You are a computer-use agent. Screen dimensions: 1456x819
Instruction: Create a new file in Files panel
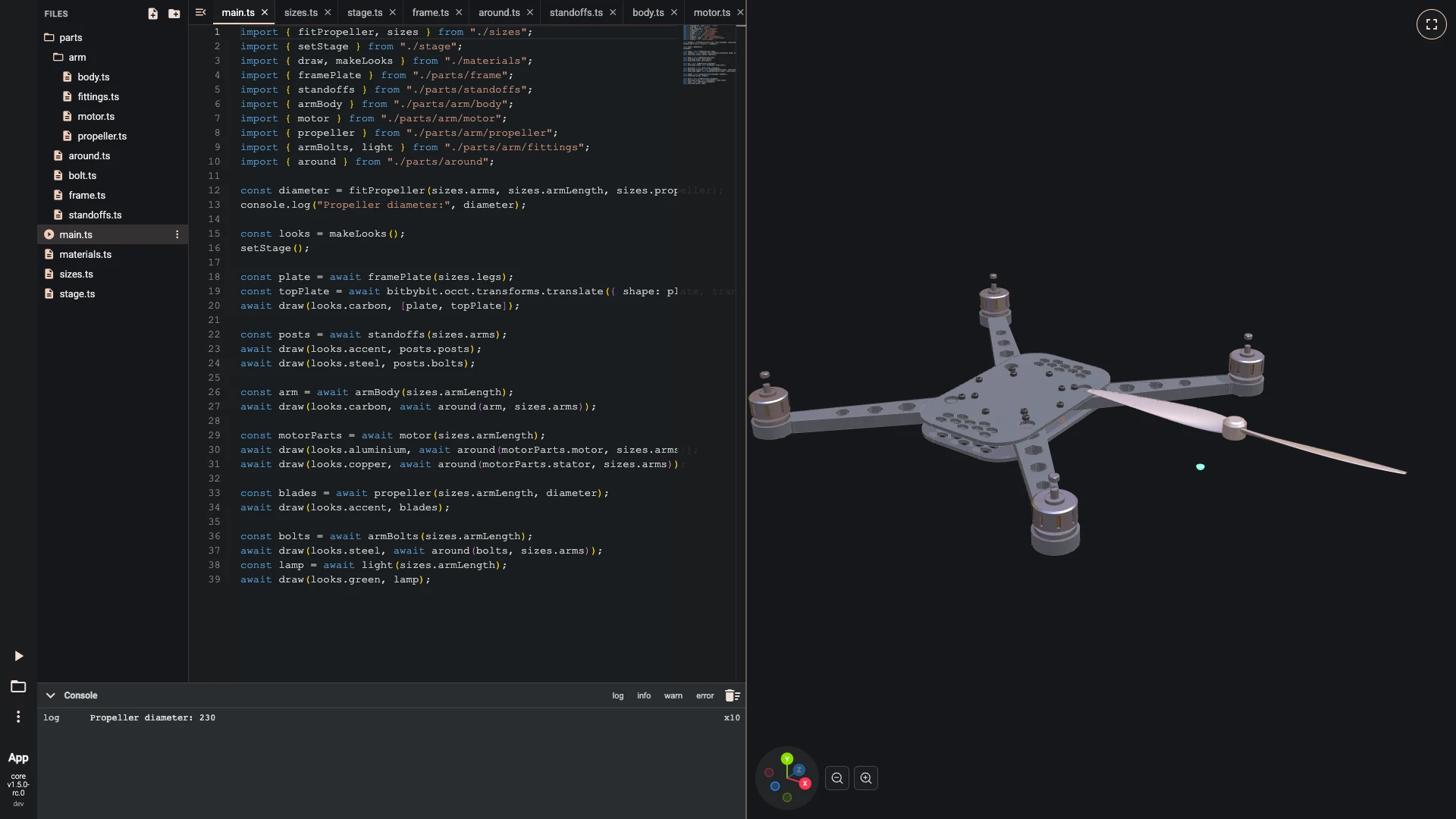pos(152,14)
